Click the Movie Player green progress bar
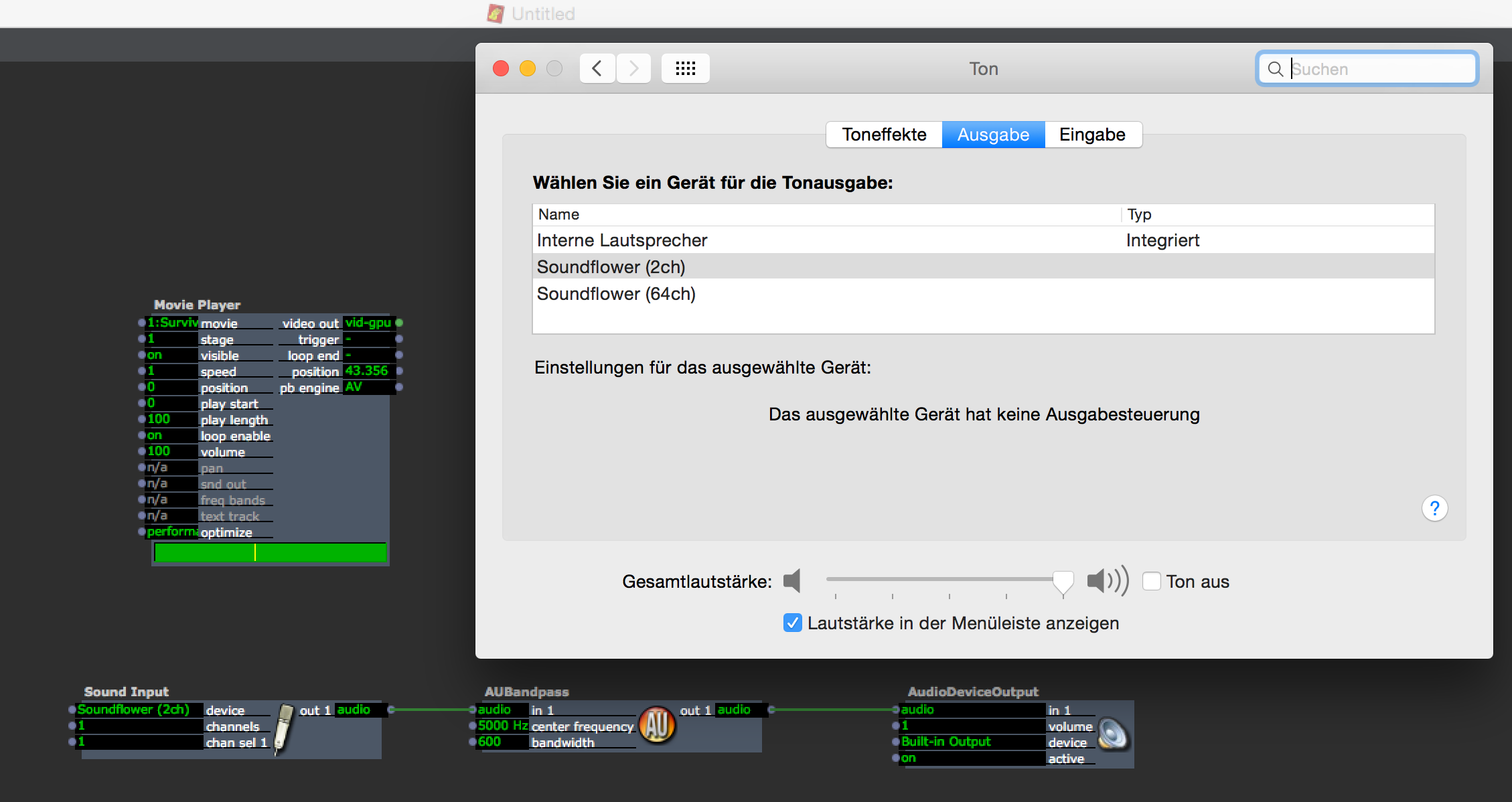The image size is (1512, 802). [x=271, y=552]
